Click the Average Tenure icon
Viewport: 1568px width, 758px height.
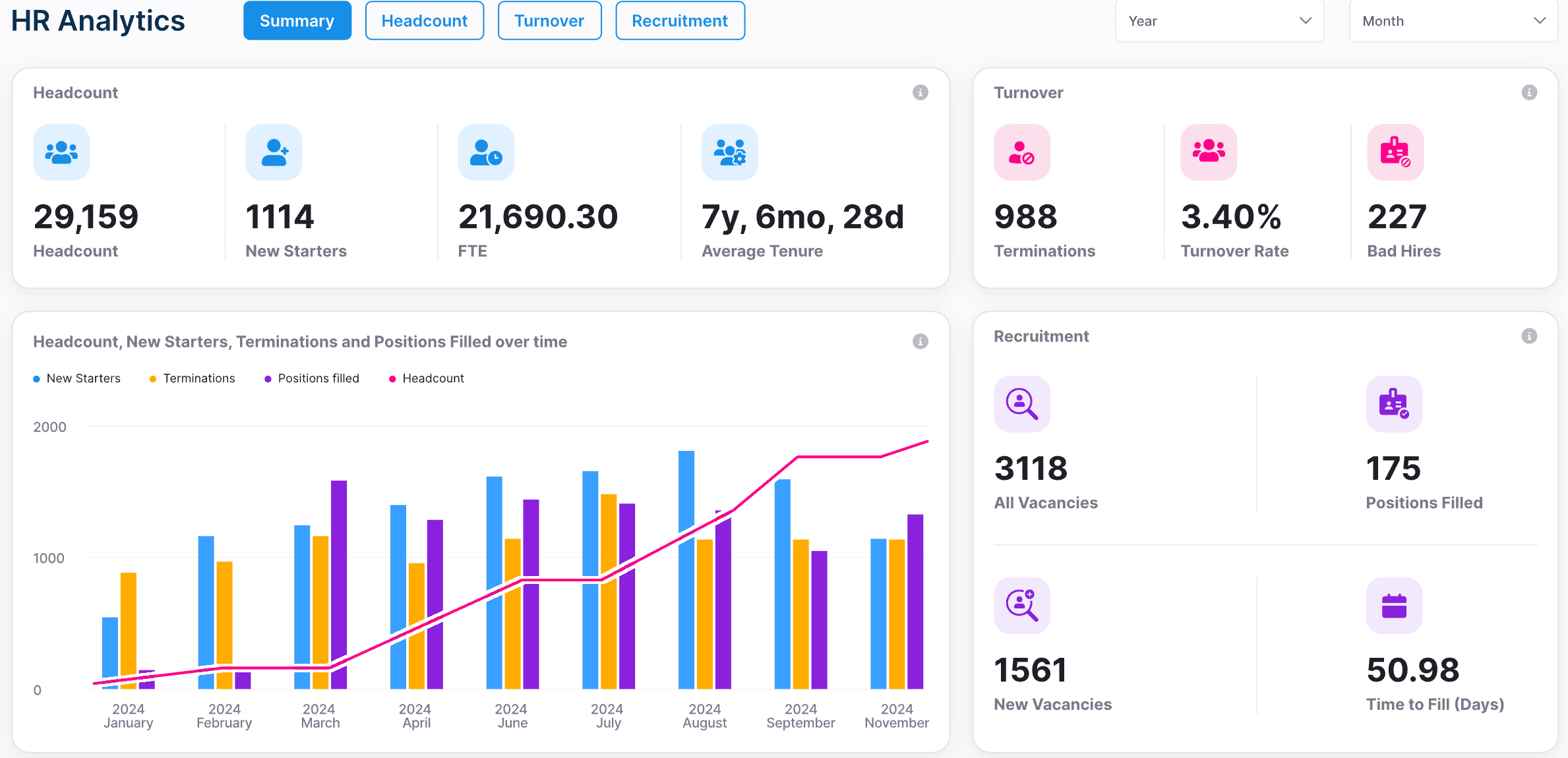pos(729,152)
